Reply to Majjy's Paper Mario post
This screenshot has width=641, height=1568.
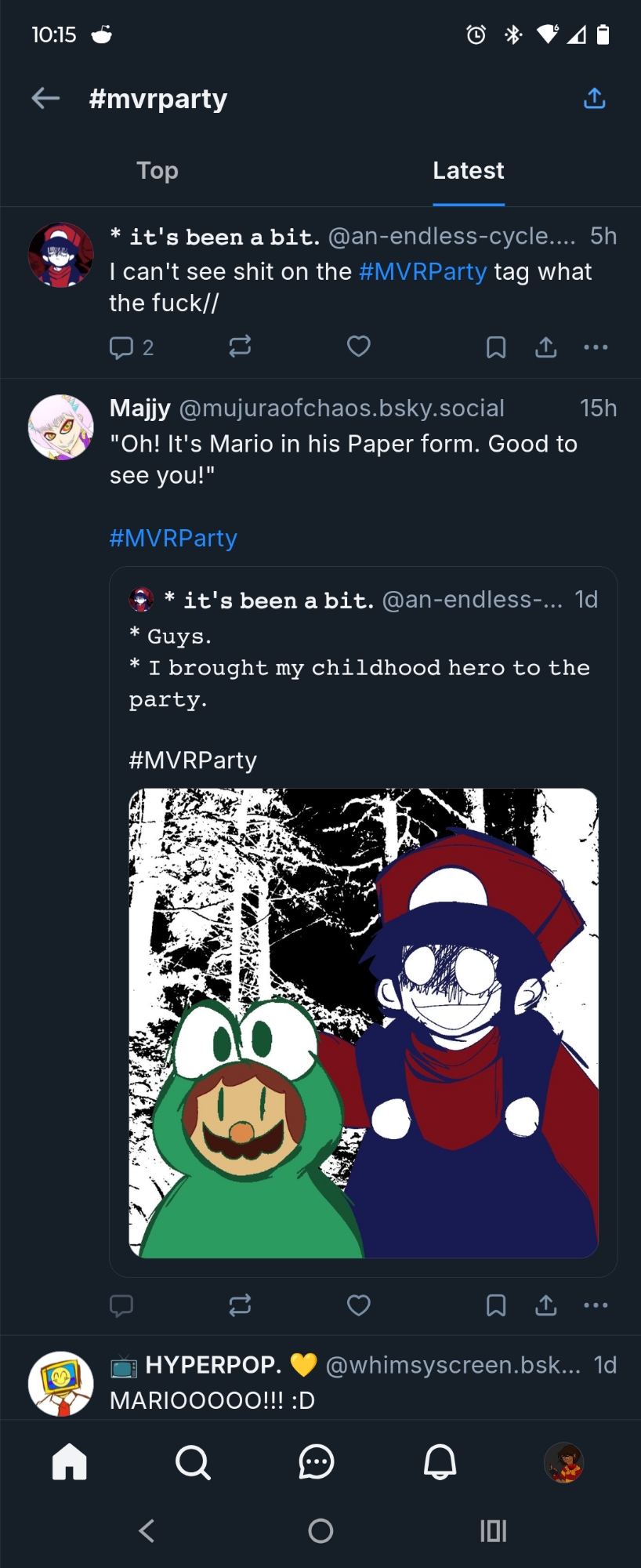click(121, 1305)
